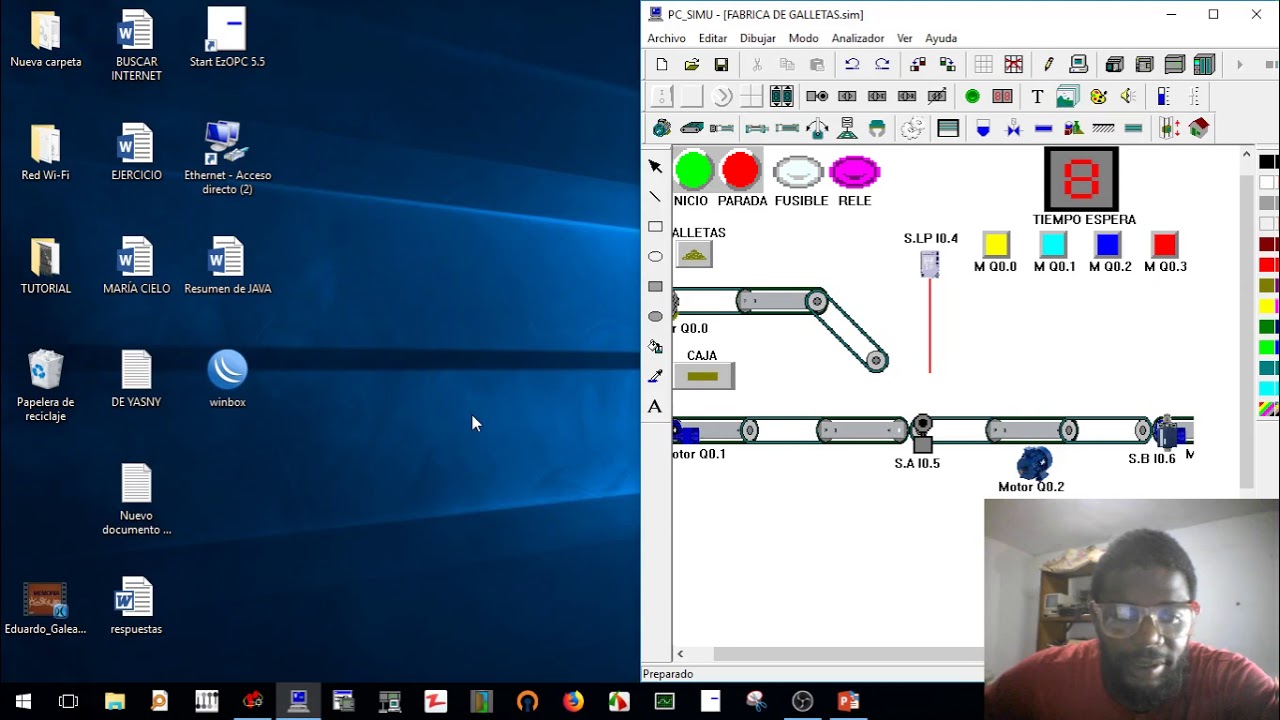Pick black from the color palette strip
1280x720 pixels.
[1268, 162]
